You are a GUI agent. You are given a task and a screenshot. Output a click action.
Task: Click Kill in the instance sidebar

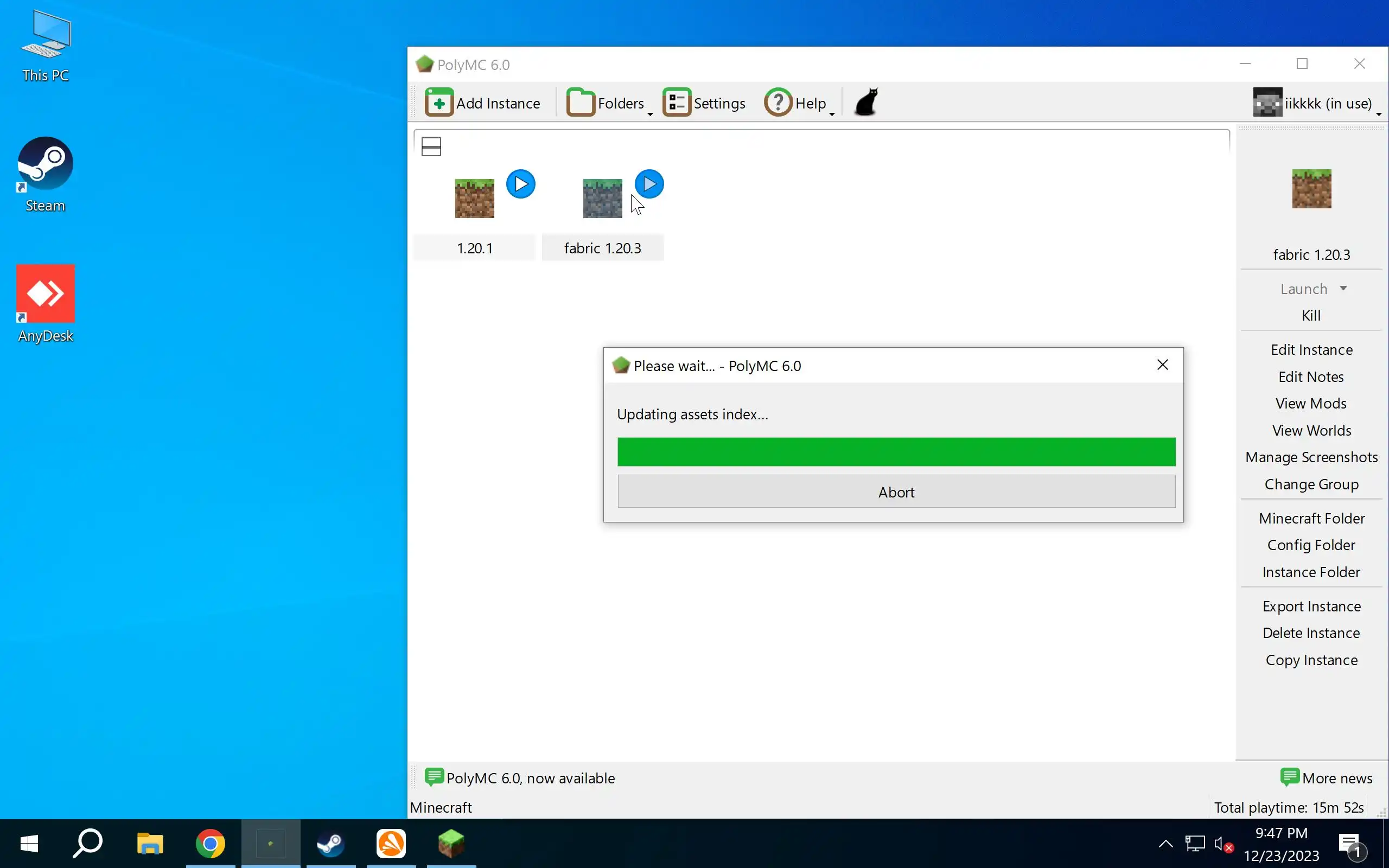pos(1311,315)
